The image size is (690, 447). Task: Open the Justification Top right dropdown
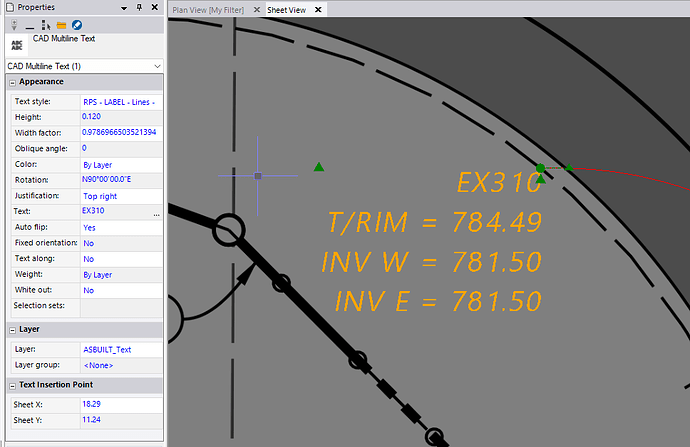[121, 196]
